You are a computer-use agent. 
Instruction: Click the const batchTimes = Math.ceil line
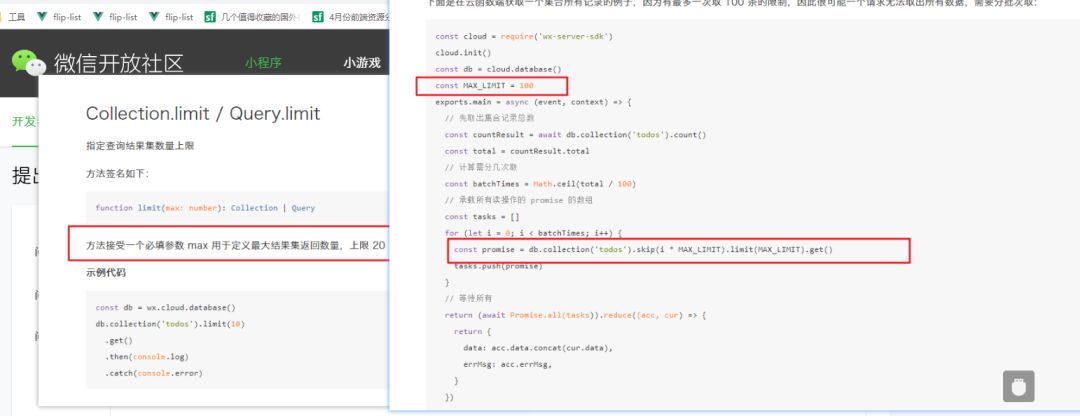point(540,184)
